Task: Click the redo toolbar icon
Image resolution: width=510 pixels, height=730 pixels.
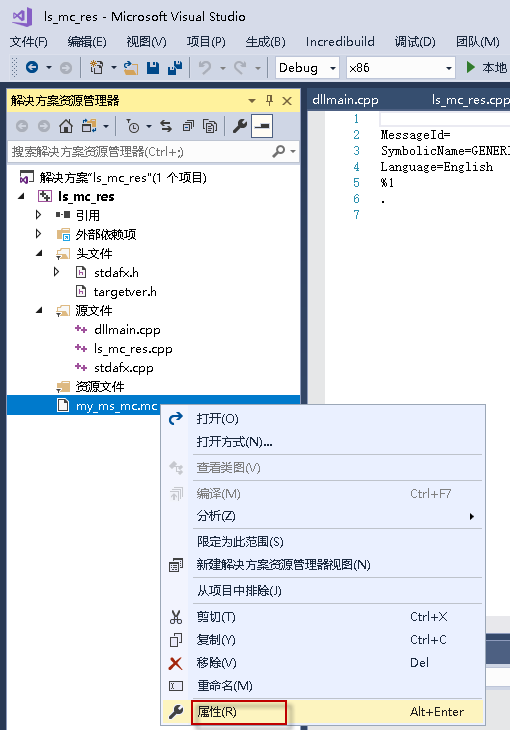Action: click(240, 68)
